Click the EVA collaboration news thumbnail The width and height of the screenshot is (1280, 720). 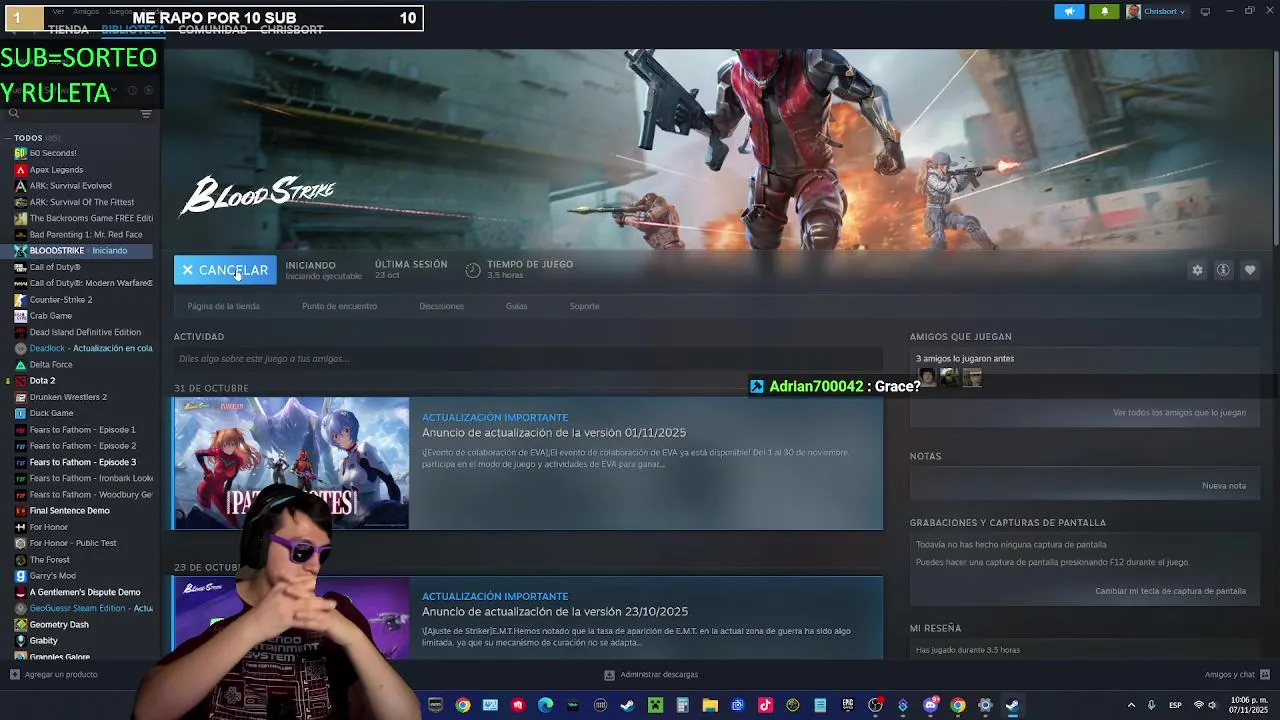pos(291,463)
